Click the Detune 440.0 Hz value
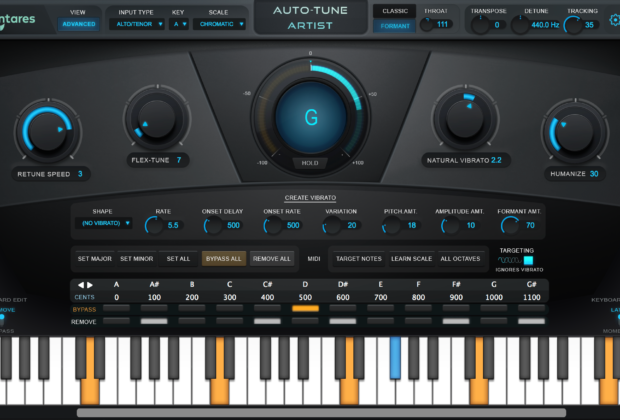Screen dimensions: 620x420 (545, 25)
